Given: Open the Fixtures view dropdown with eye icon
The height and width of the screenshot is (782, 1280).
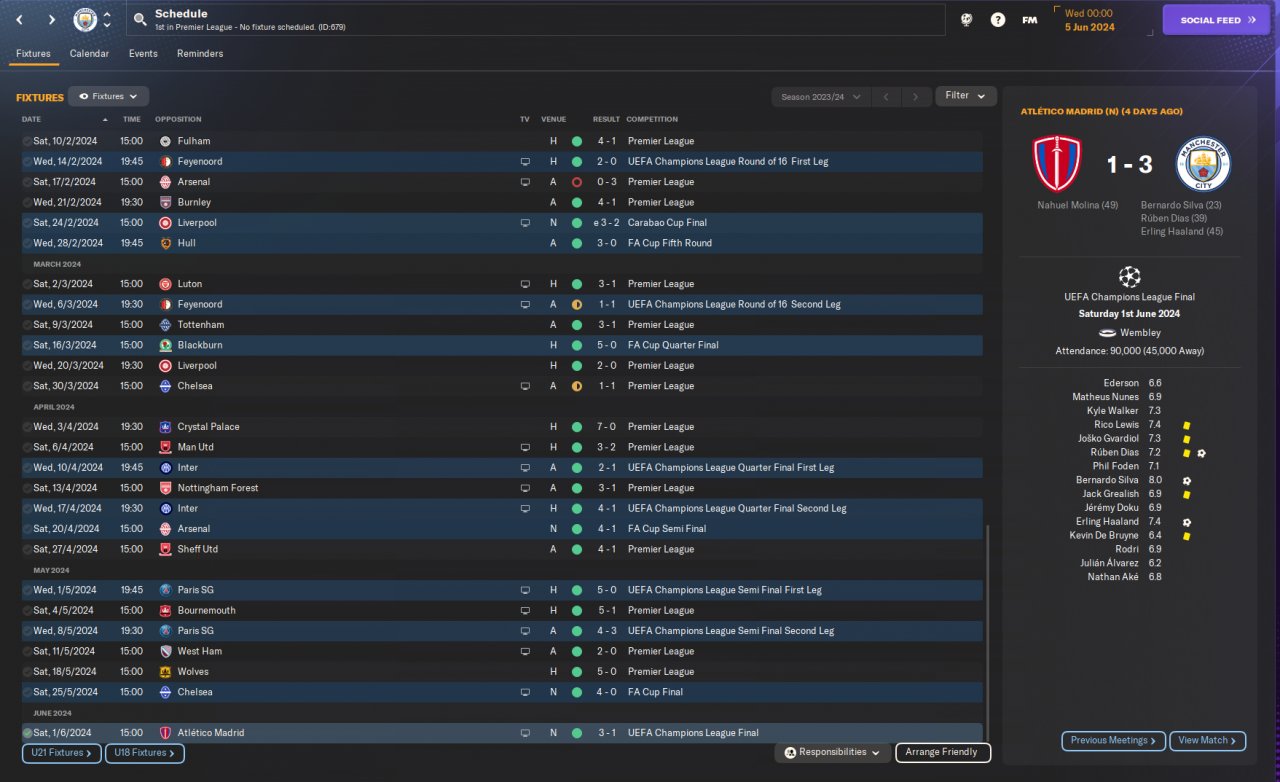Looking at the screenshot, I should pyautogui.click(x=109, y=96).
